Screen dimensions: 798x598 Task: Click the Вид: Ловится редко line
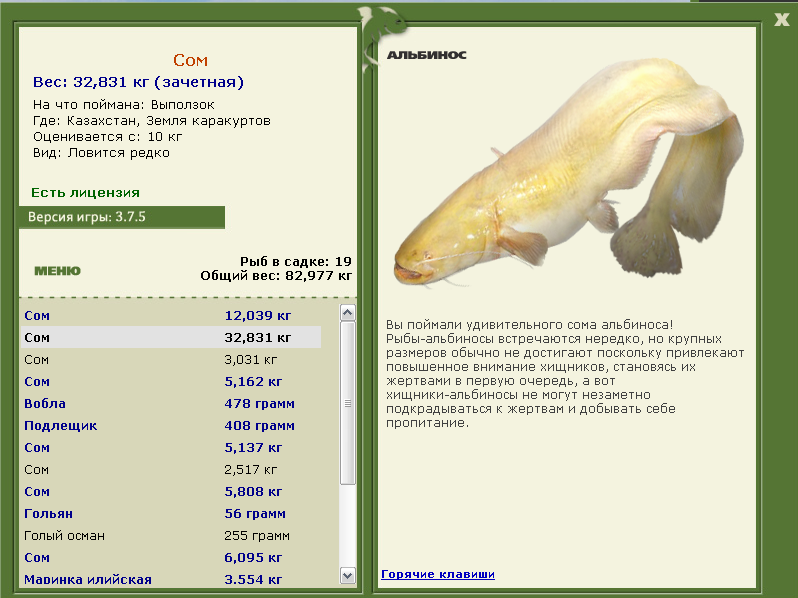coord(101,153)
